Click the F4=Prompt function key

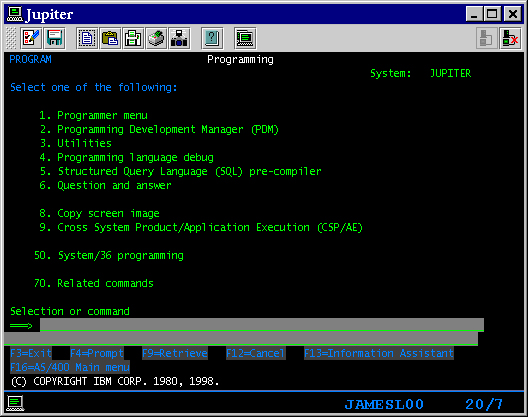[97, 353]
